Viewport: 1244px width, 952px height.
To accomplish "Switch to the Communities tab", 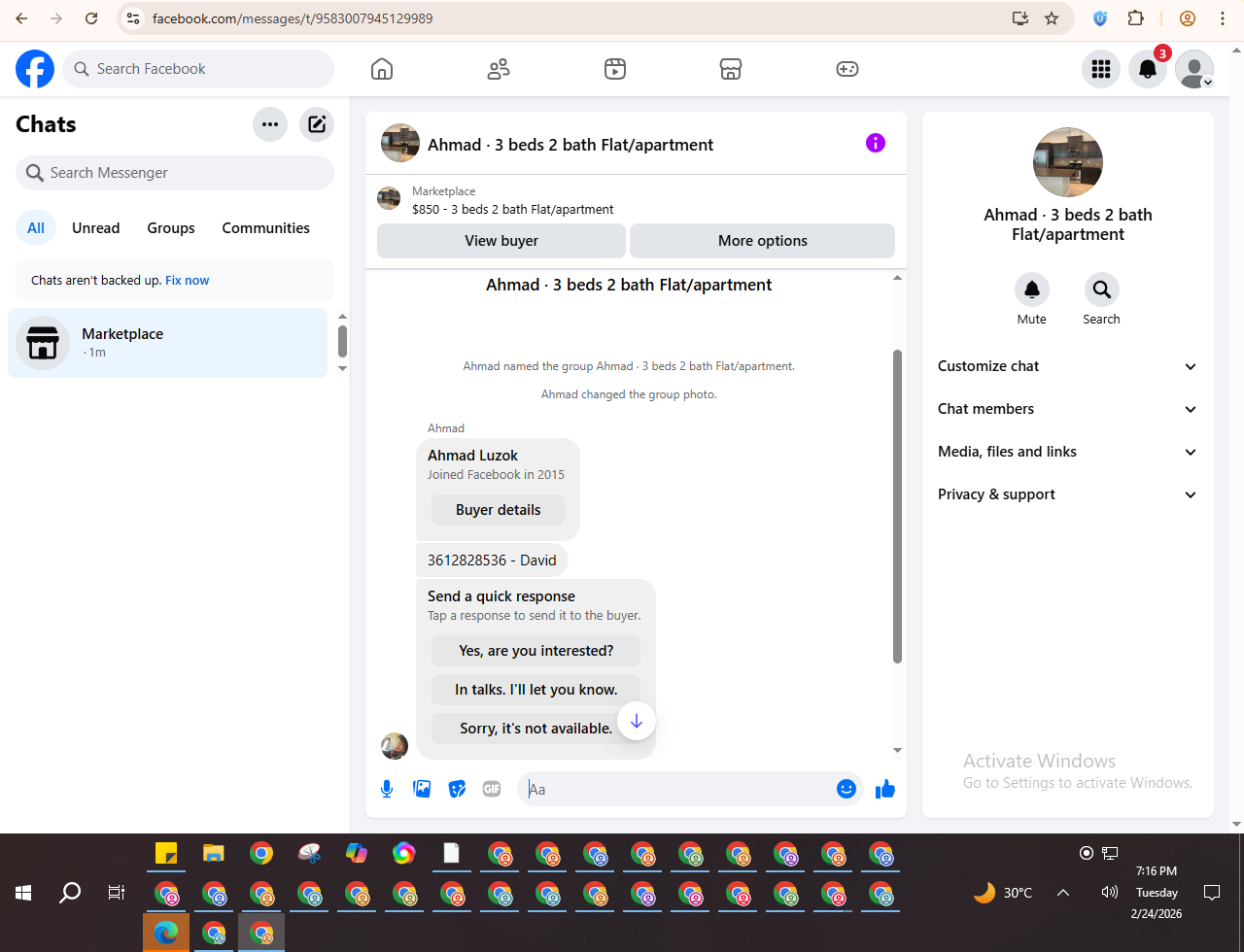I will tap(266, 228).
